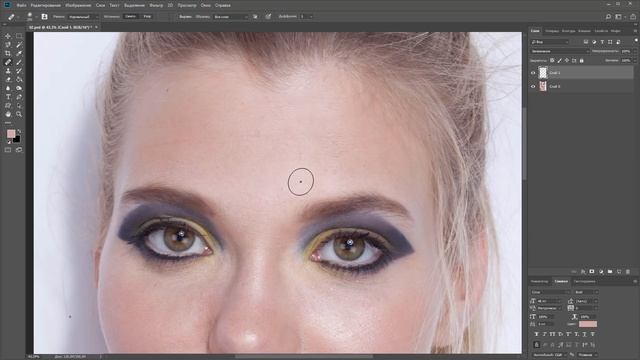Switch to the Character (Символ) panel tab
This screenshot has width=640, height=360.
561,282
